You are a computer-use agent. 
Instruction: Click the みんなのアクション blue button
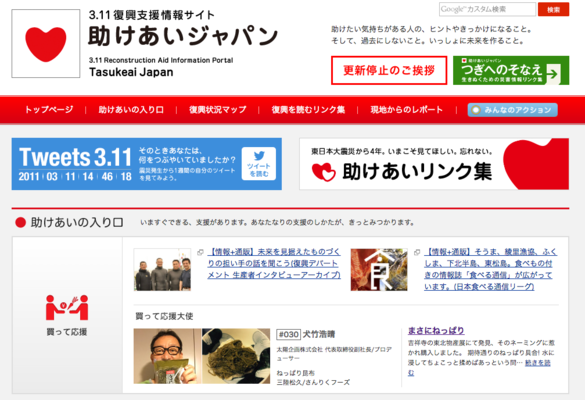click(513, 110)
